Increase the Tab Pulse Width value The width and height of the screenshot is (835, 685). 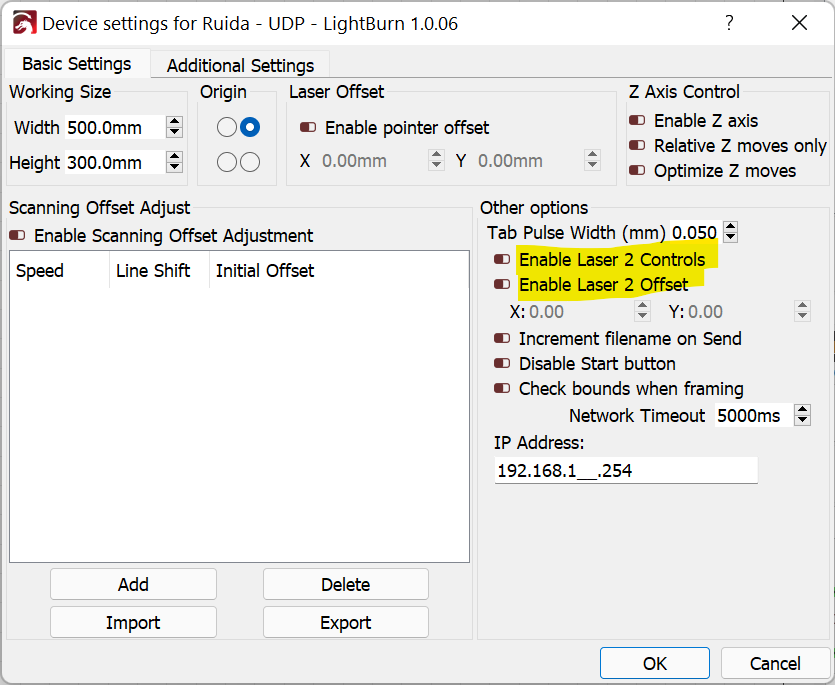click(731, 226)
